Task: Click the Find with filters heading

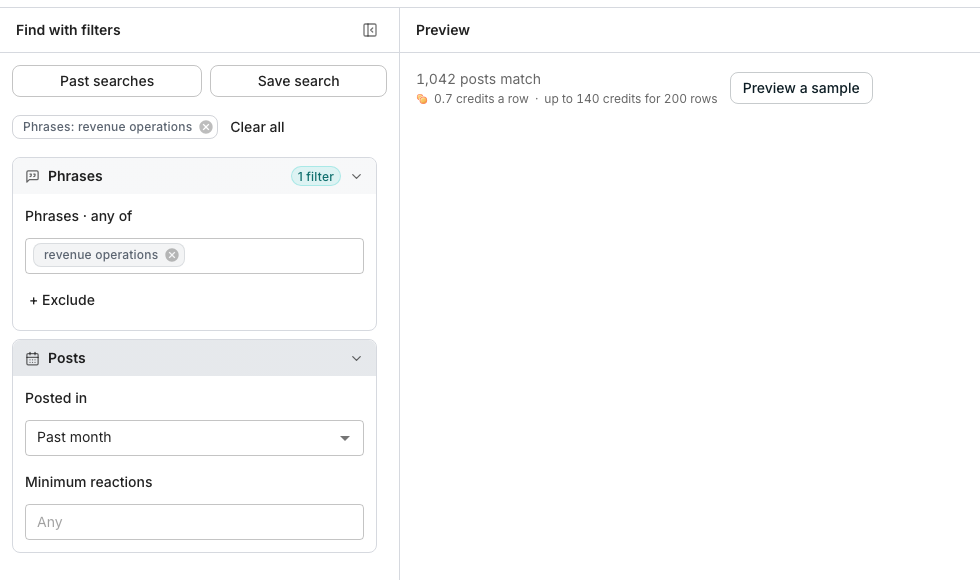Action: click(68, 30)
